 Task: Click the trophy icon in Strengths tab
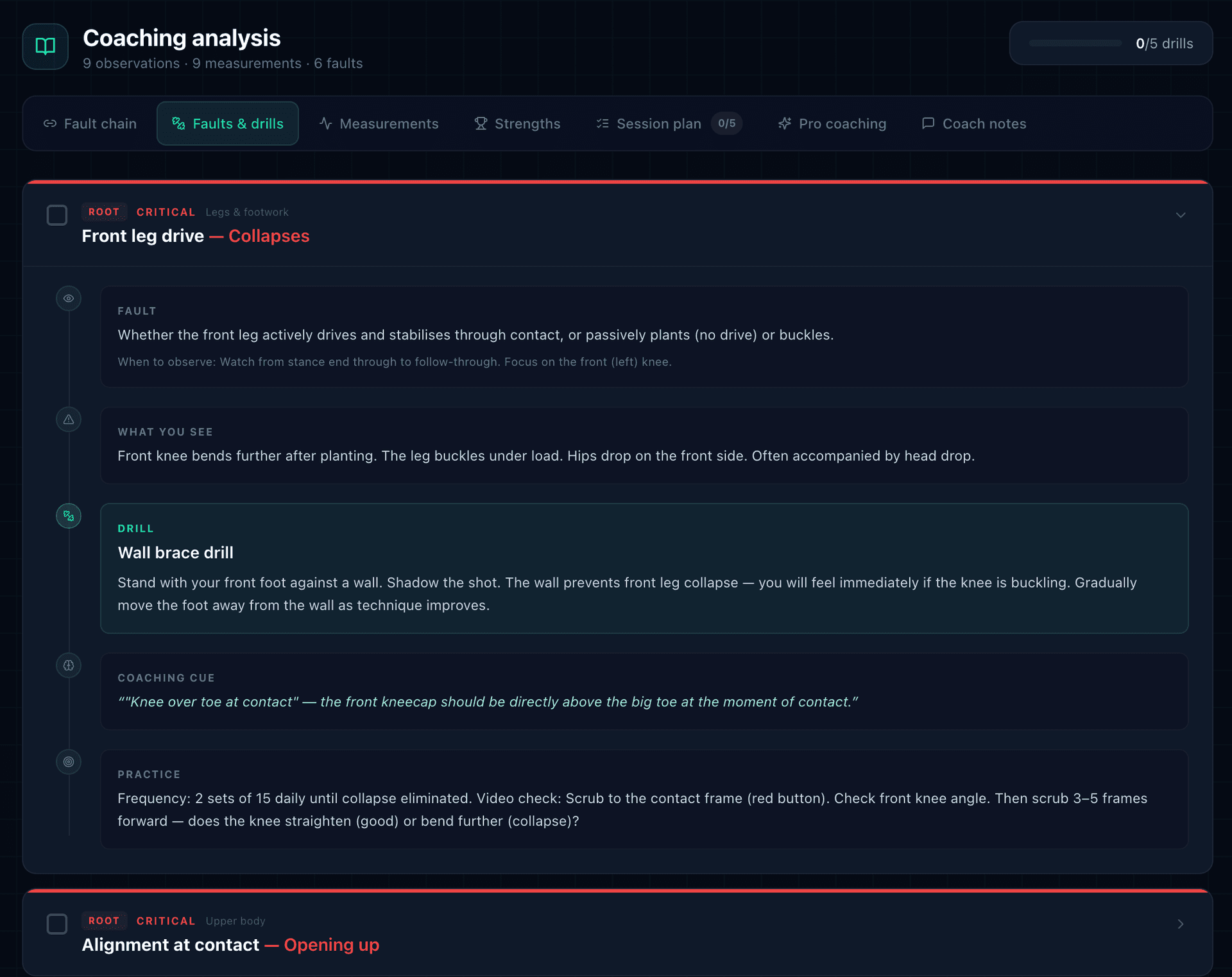pyautogui.click(x=481, y=124)
